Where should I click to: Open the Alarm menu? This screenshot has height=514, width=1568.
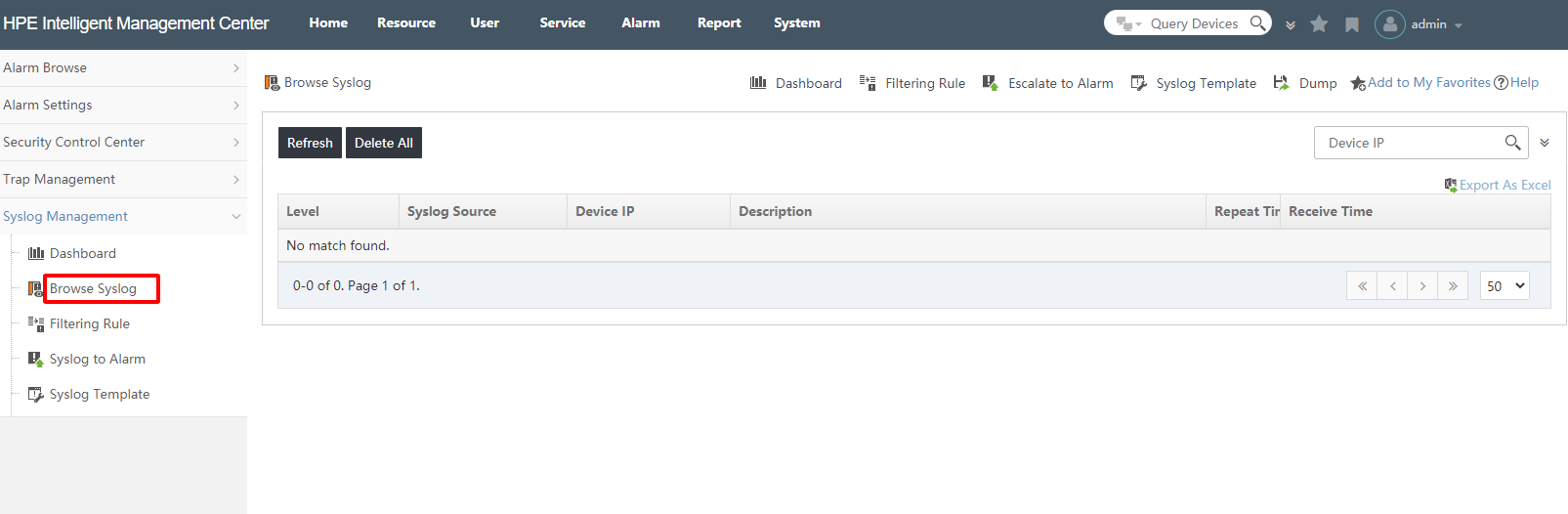(x=641, y=22)
